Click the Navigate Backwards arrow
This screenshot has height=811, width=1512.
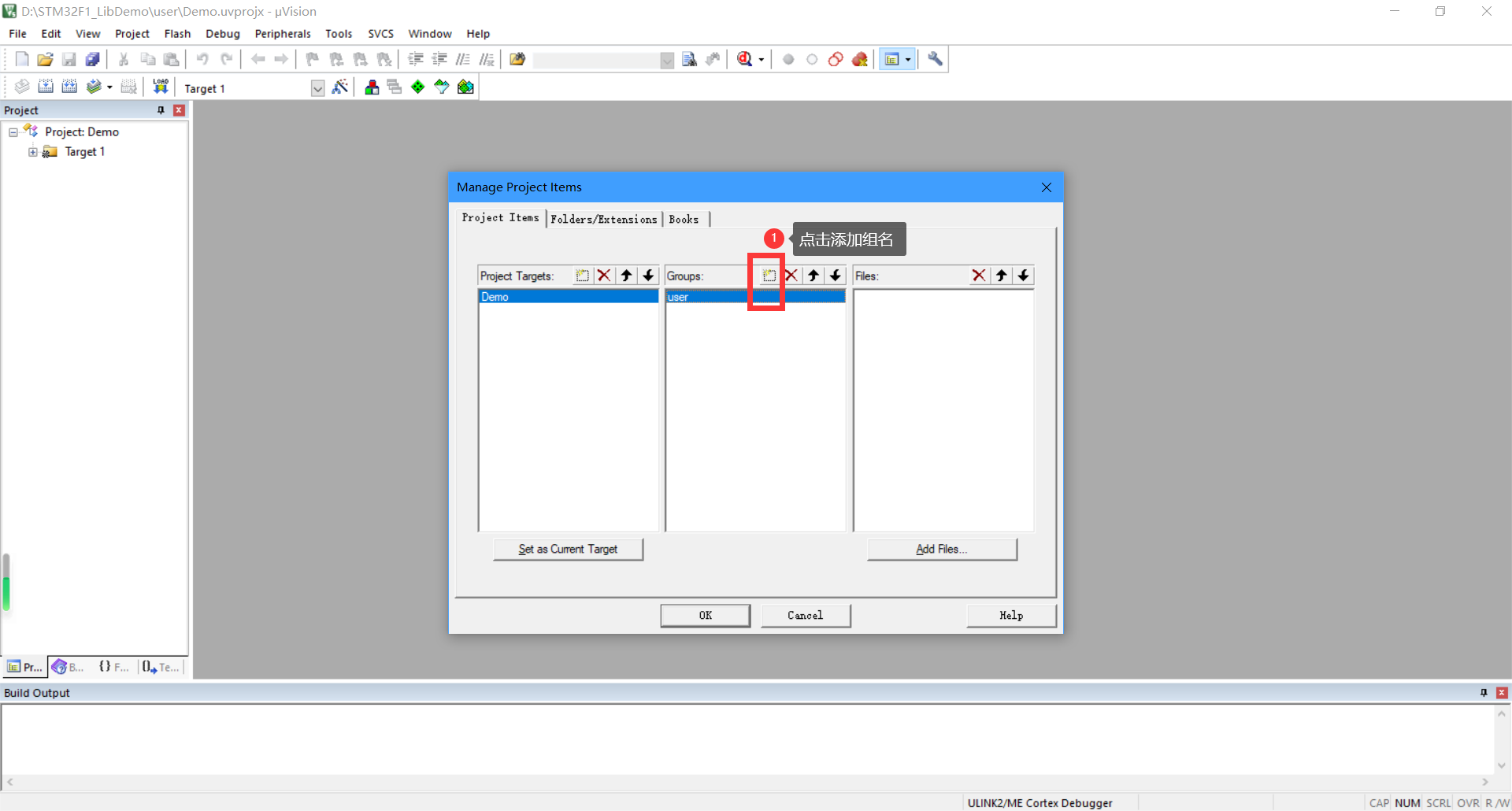pyautogui.click(x=258, y=59)
